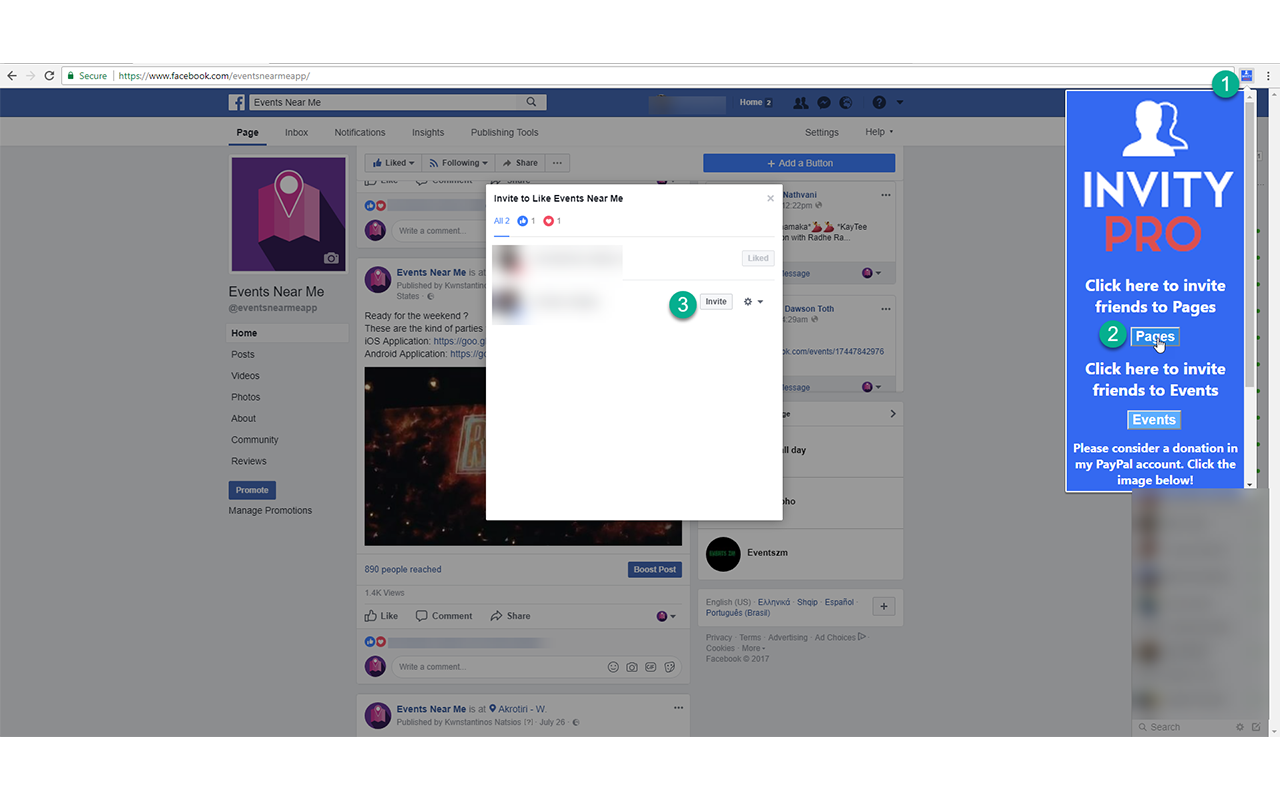Filter by Like reactions tab in dialog
1280x800 pixels.
tap(527, 221)
